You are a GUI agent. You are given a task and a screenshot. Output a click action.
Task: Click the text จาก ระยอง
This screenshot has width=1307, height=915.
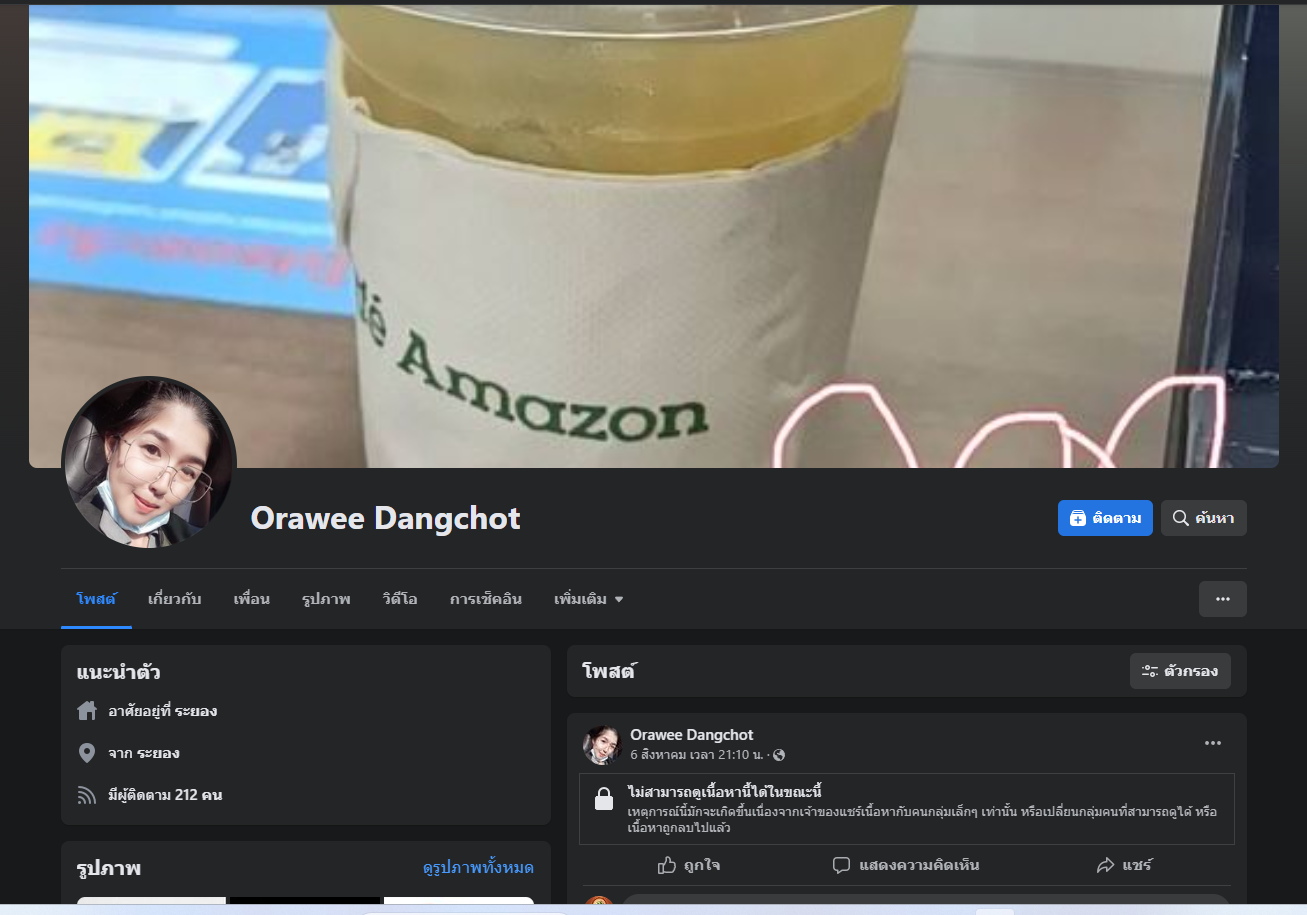144,753
